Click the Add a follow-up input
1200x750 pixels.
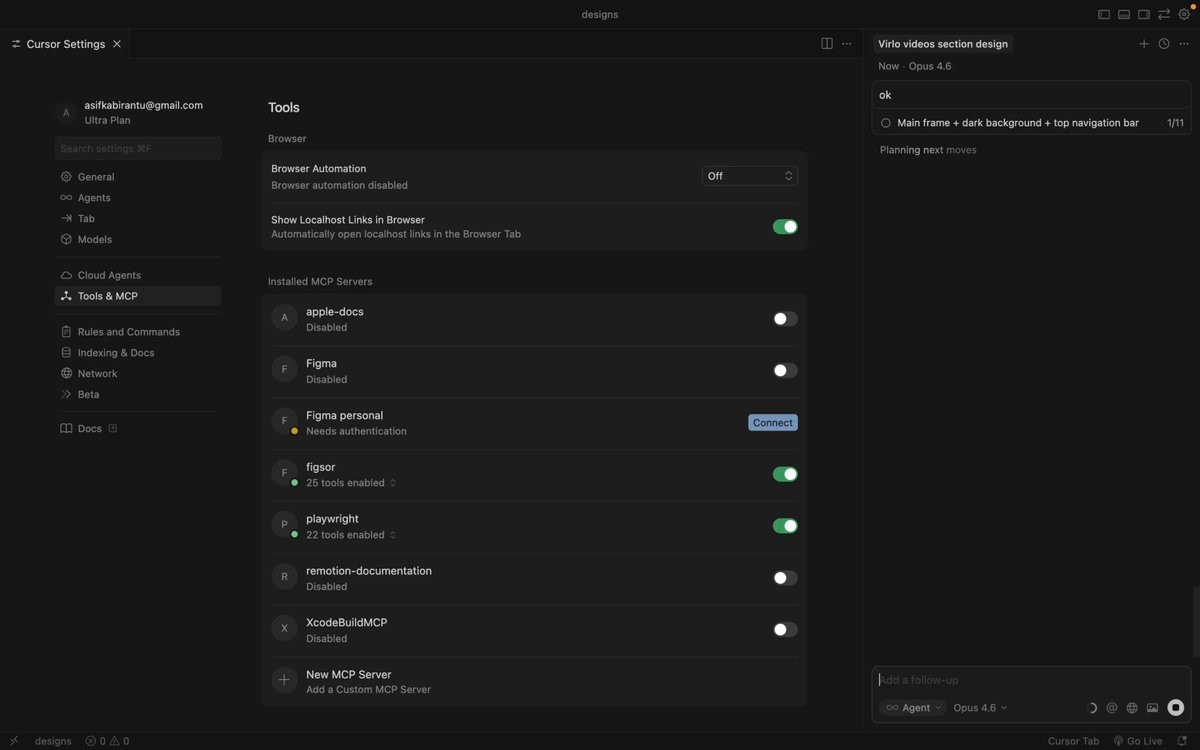point(1031,680)
